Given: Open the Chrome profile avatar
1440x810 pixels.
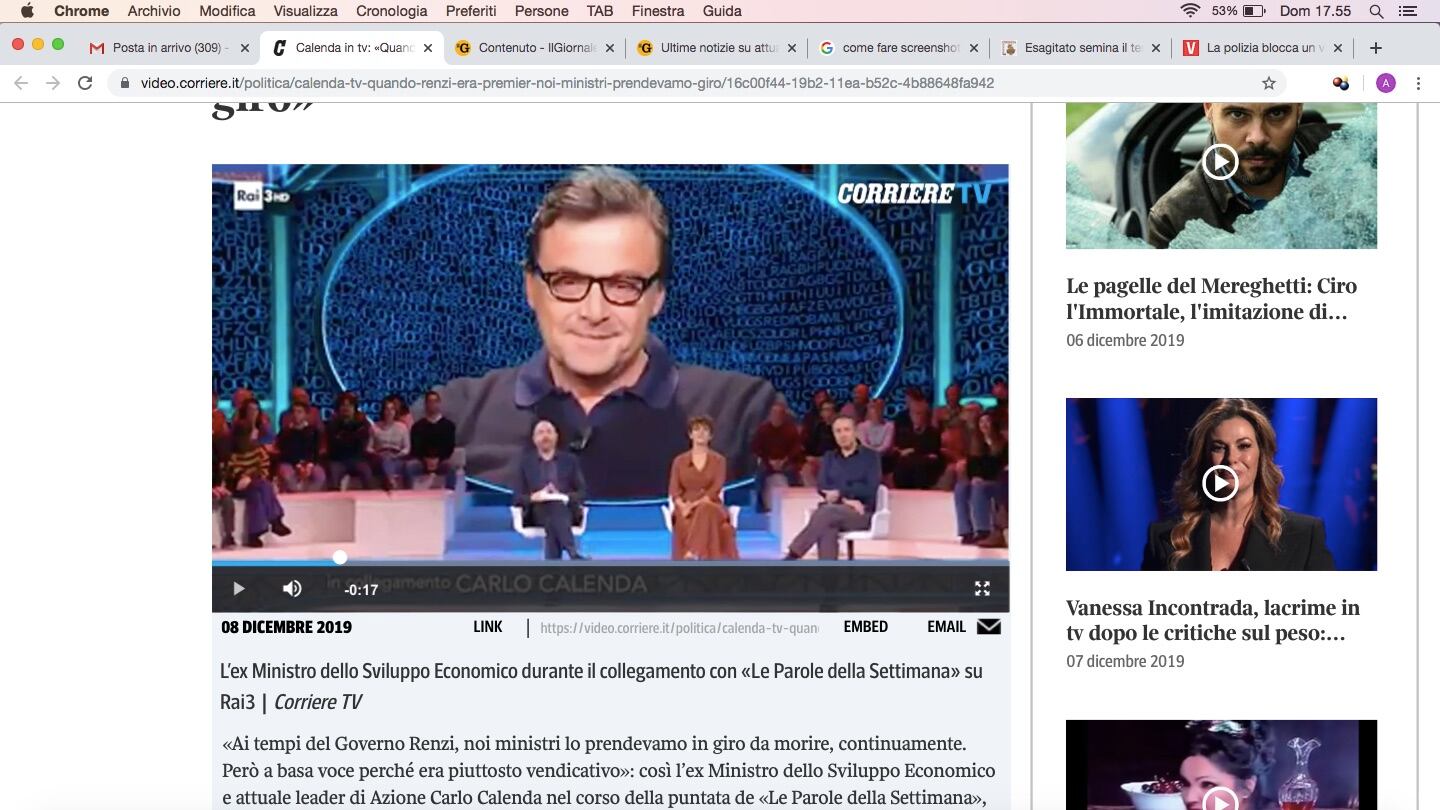Looking at the screenshot, I should pyautogui.click(x=1386, y=83).
